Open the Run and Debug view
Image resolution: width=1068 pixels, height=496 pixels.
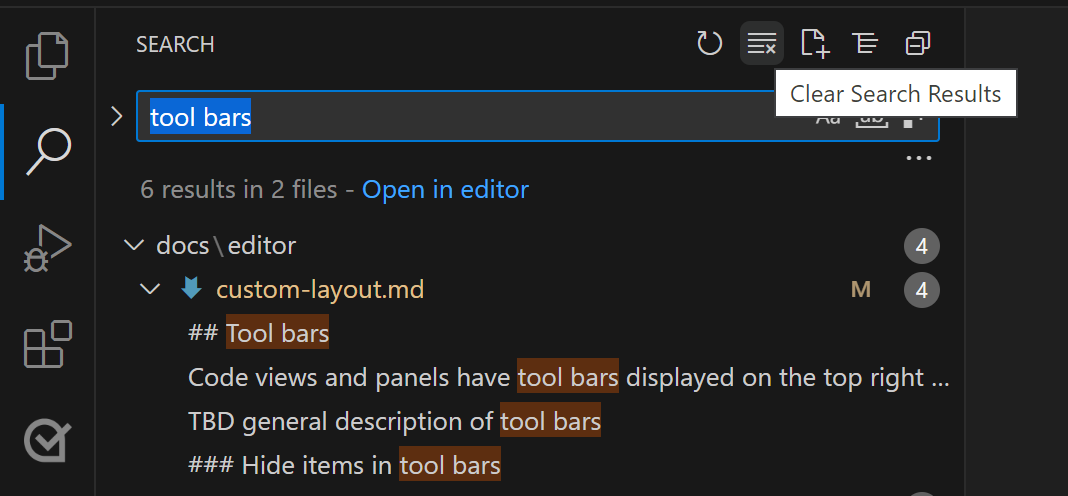(47, 247)
